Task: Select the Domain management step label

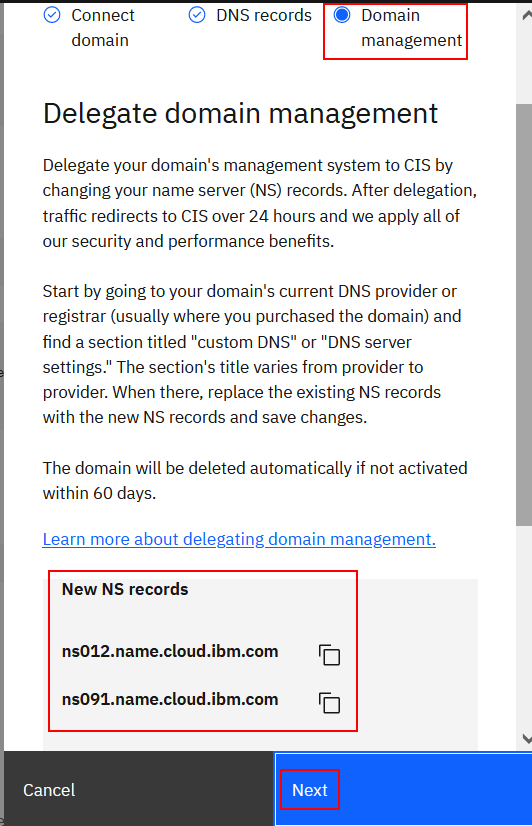Action: click(x=411, y=28)
